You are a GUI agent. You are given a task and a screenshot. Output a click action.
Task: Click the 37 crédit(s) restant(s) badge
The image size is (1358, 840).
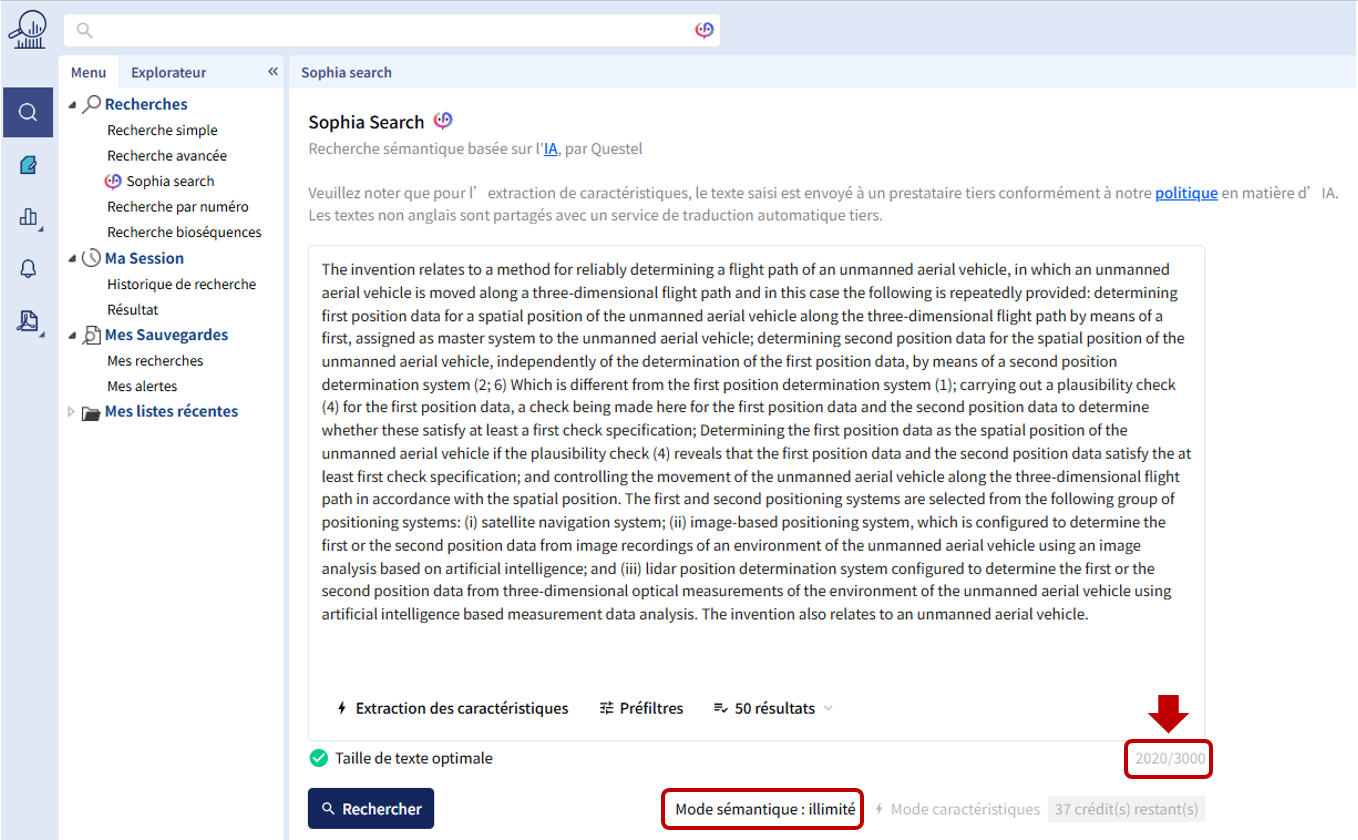point(1126,809)
